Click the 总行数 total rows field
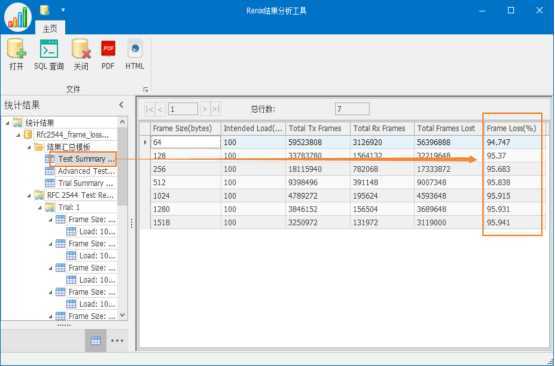Screen dimensions: 555x366 coord(352,109)
